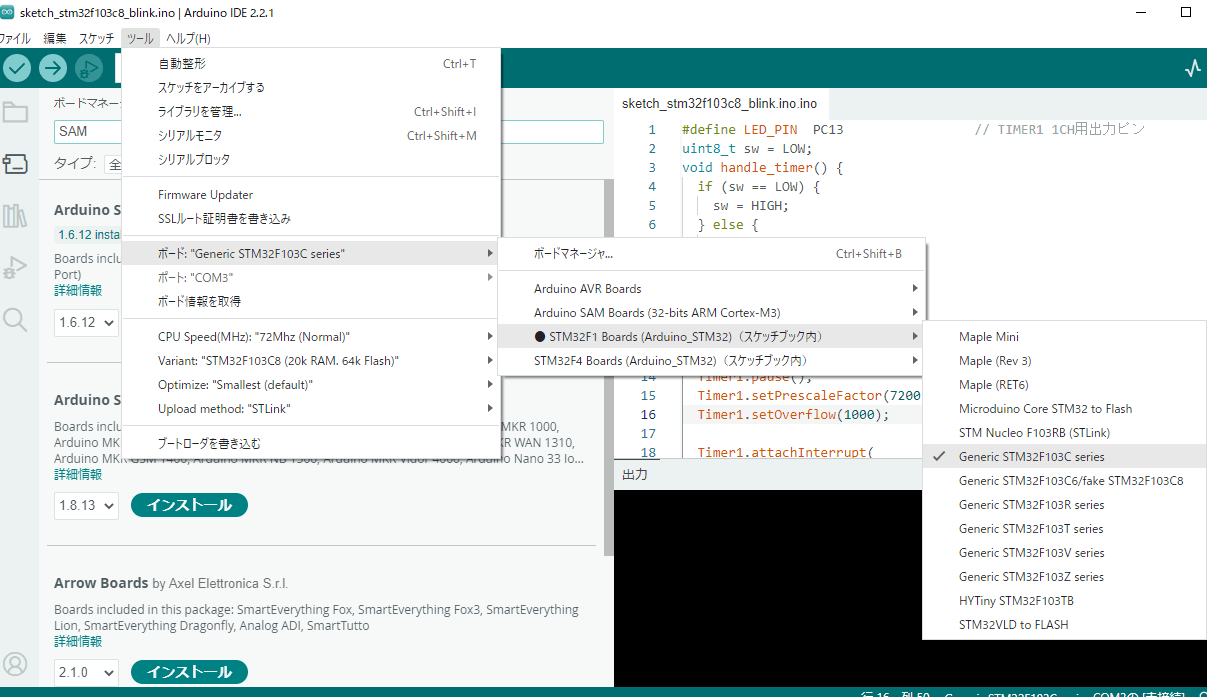1207x697 pixels.
Task: Select Microduino Core STM32 to Flash
Action: click(x=1064, y=409)
